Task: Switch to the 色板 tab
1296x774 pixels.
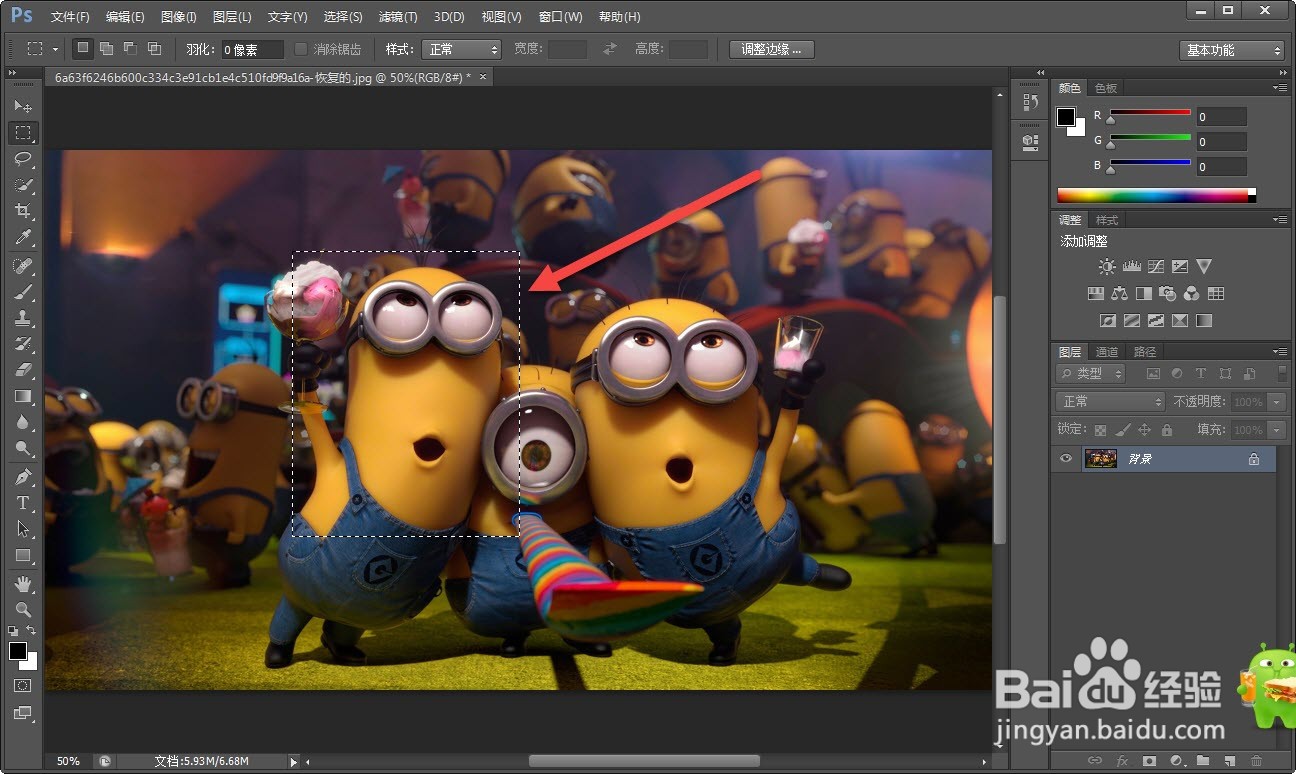Action: click(1106, 88)
